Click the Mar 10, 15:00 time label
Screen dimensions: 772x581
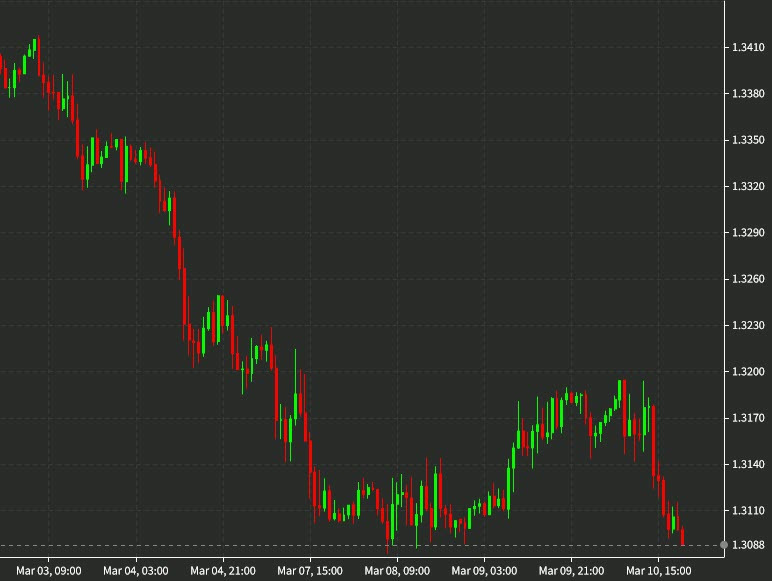pos(659,571)
